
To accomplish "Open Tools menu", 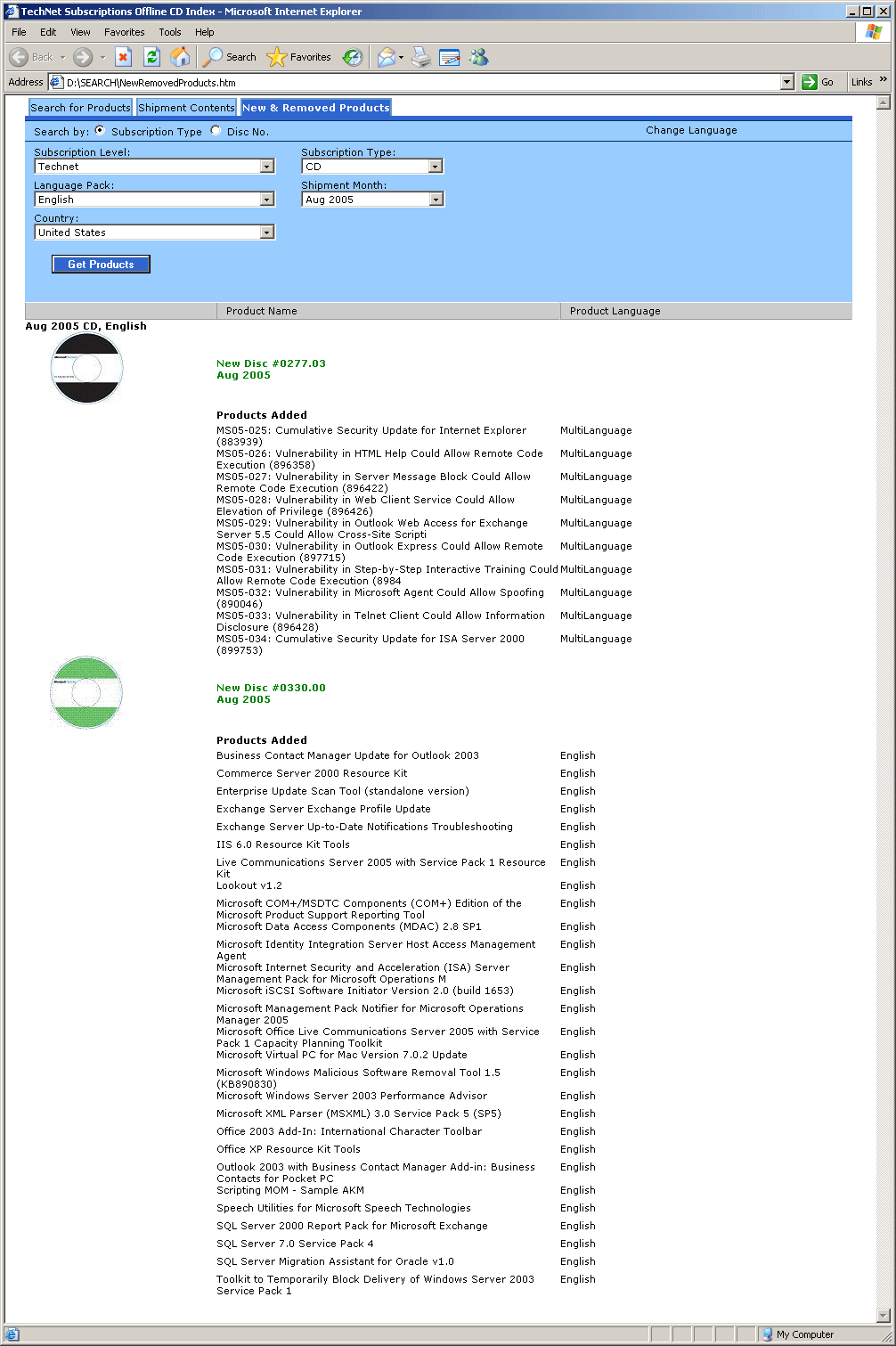I will click(x=169, y=32).
